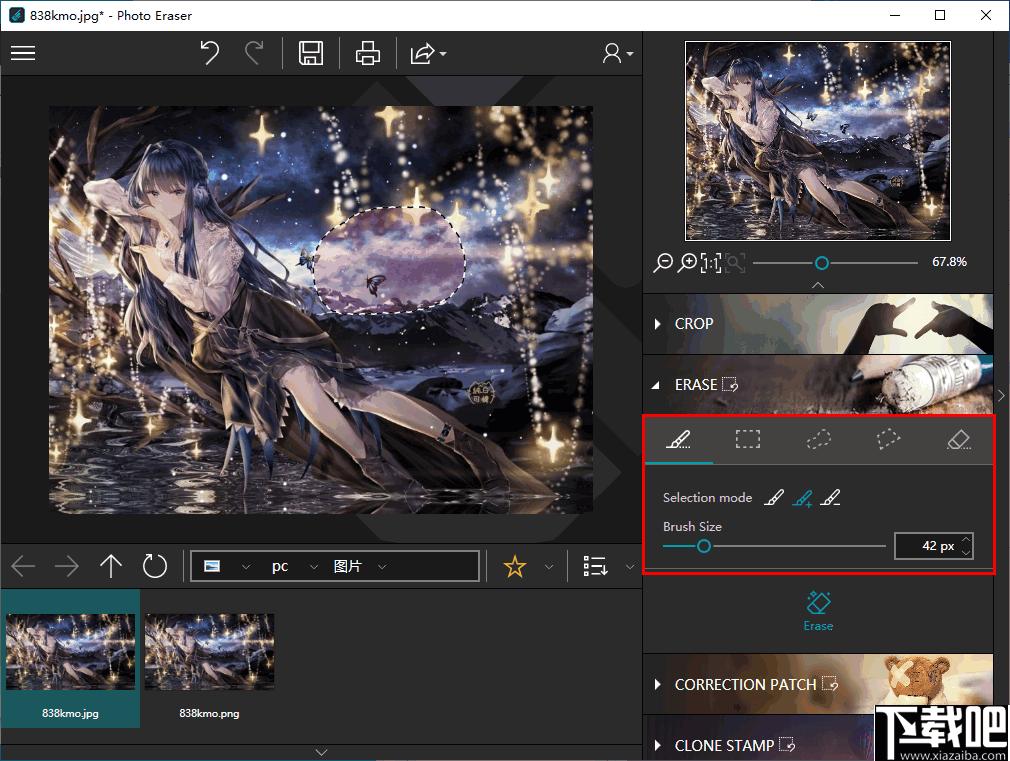
Task: Click the path location image icon
Action: [x=212, y=566]
